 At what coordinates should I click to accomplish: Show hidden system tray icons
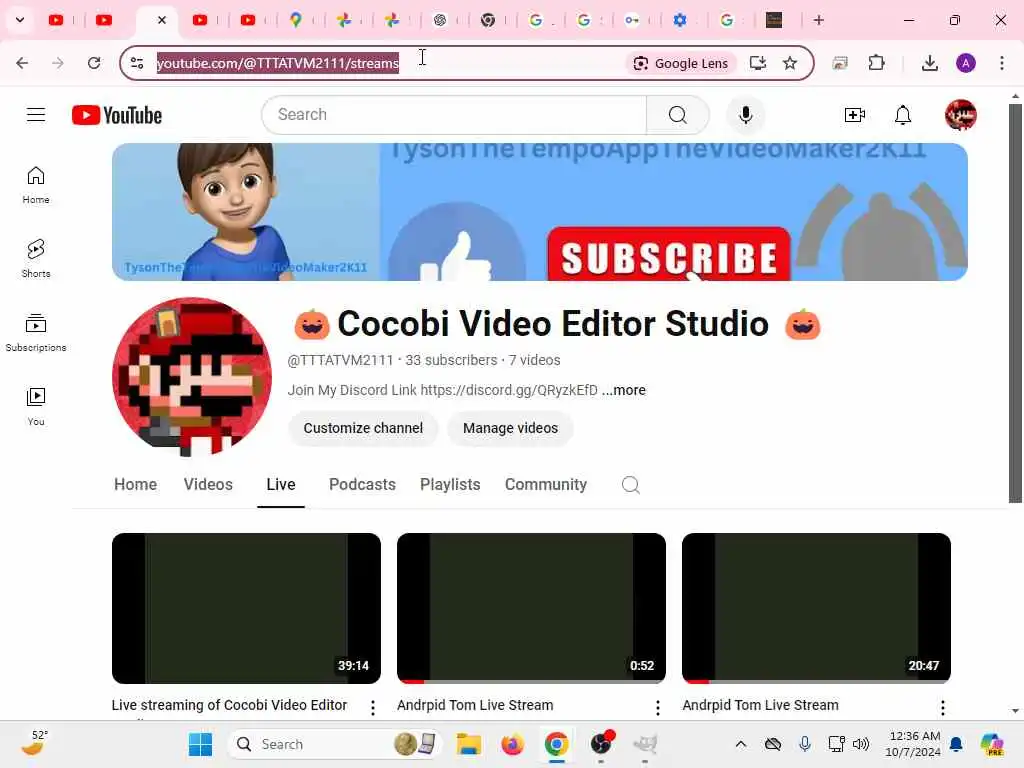741,744
